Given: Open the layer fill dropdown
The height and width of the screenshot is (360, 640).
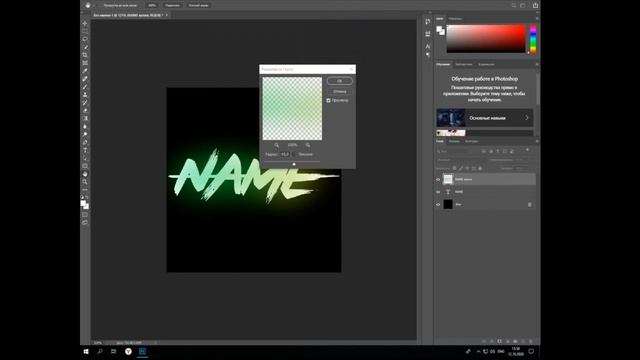Looking at the screenshot, I should pos(521,168).
